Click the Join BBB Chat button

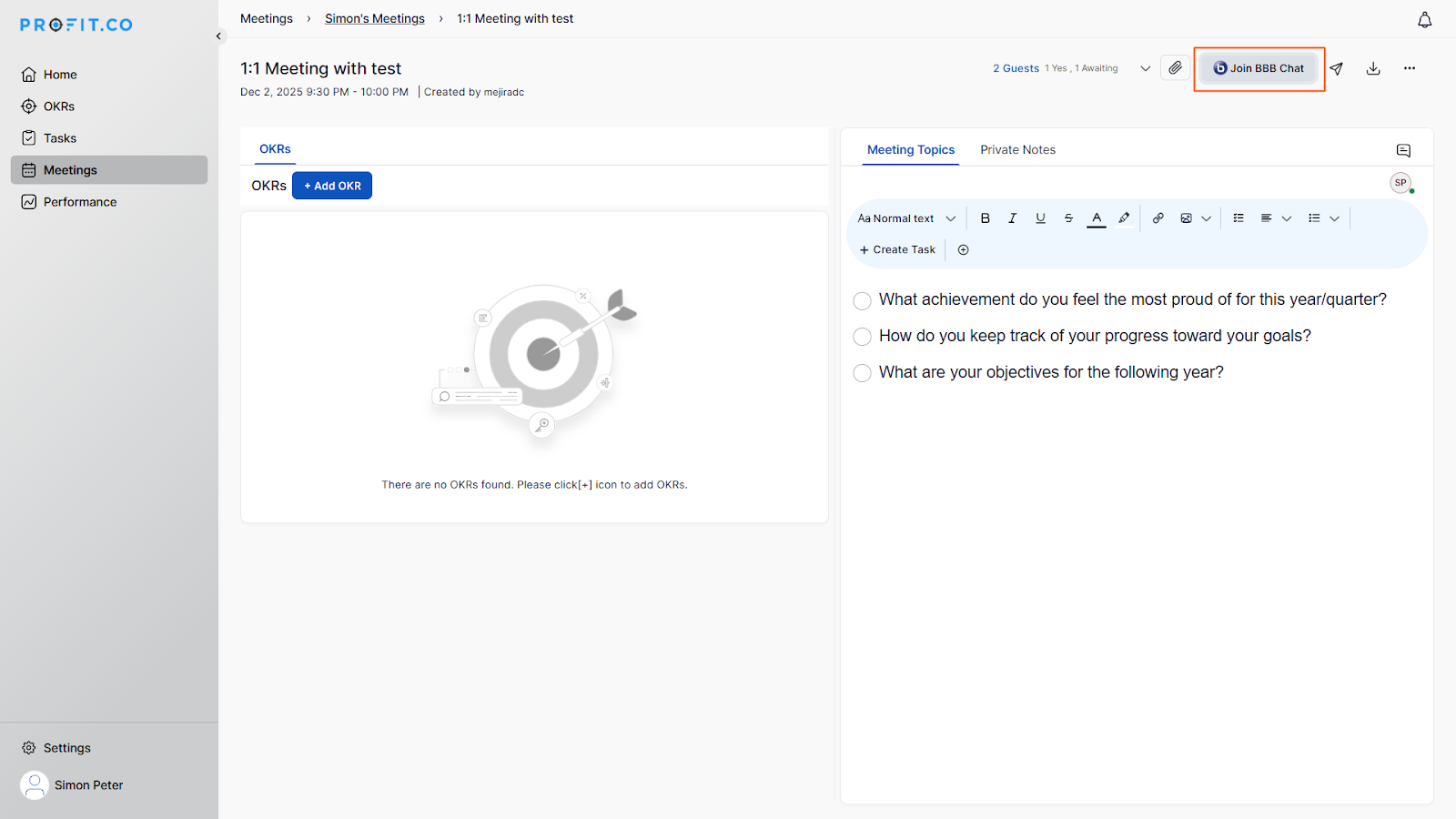1259,68
